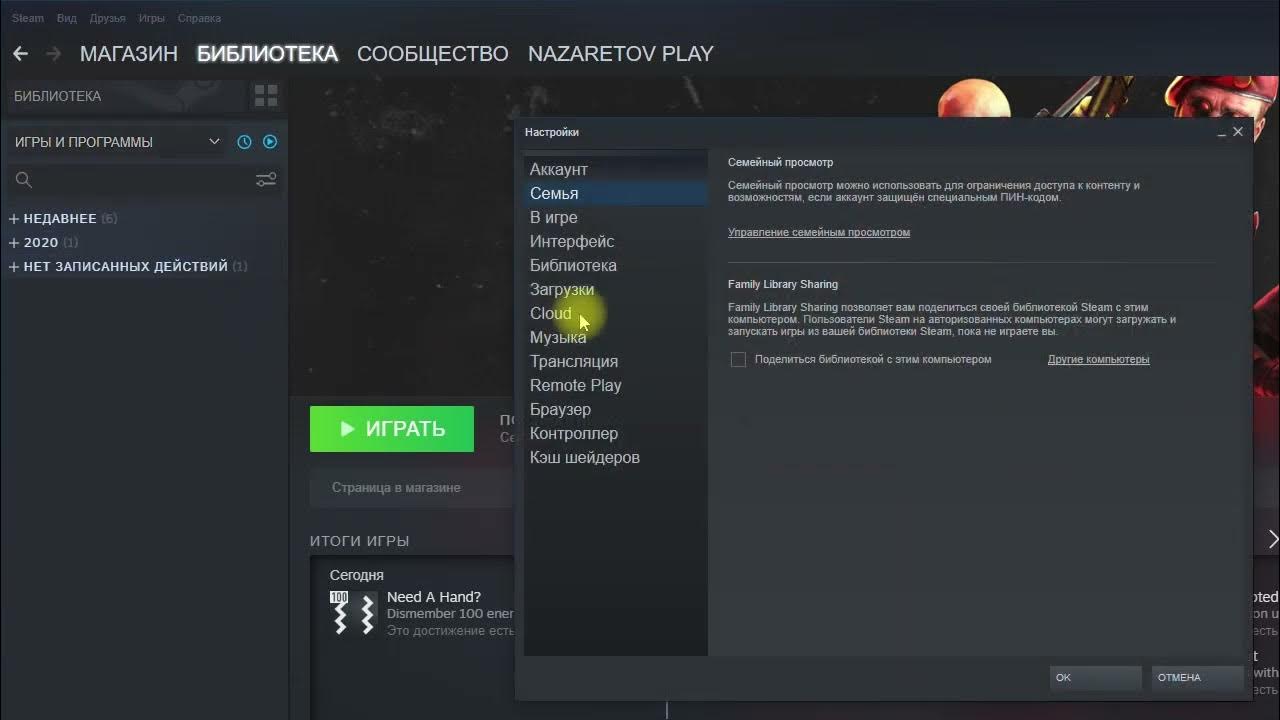Confirm settings with OK button
This screenshot has width=1280, height=720.
tap(1095, 677)
